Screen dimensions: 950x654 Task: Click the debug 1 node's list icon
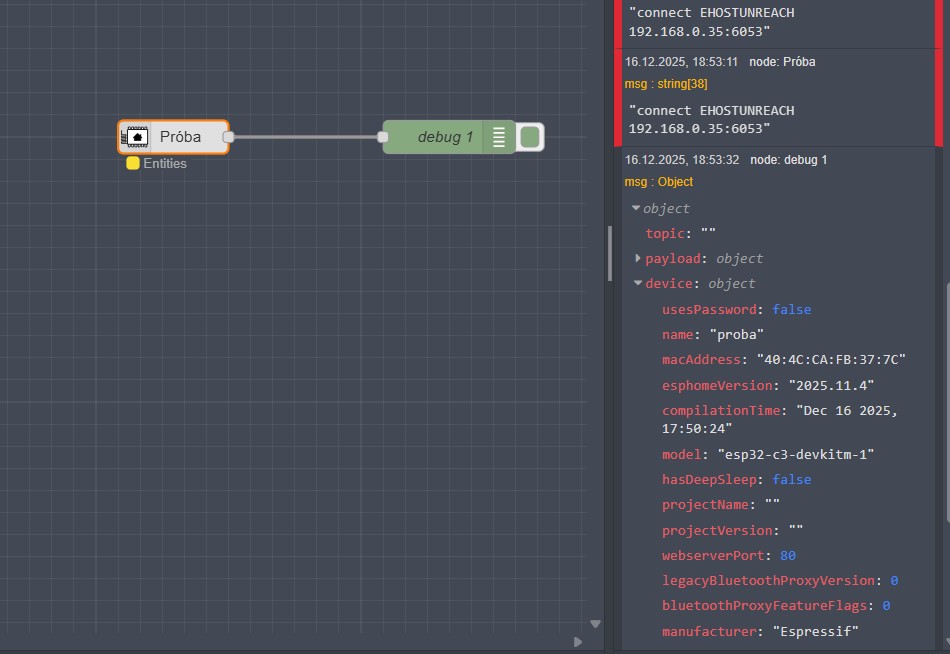coord(498,137)
